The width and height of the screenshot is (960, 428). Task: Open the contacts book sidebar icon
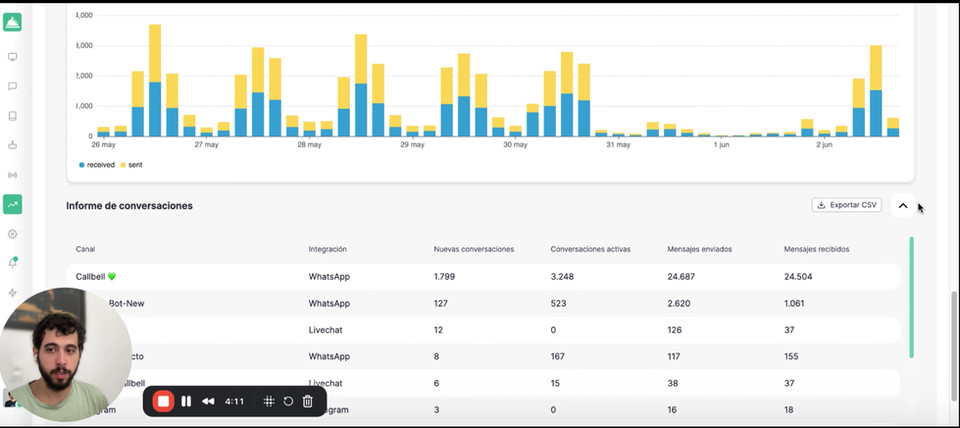12,116
